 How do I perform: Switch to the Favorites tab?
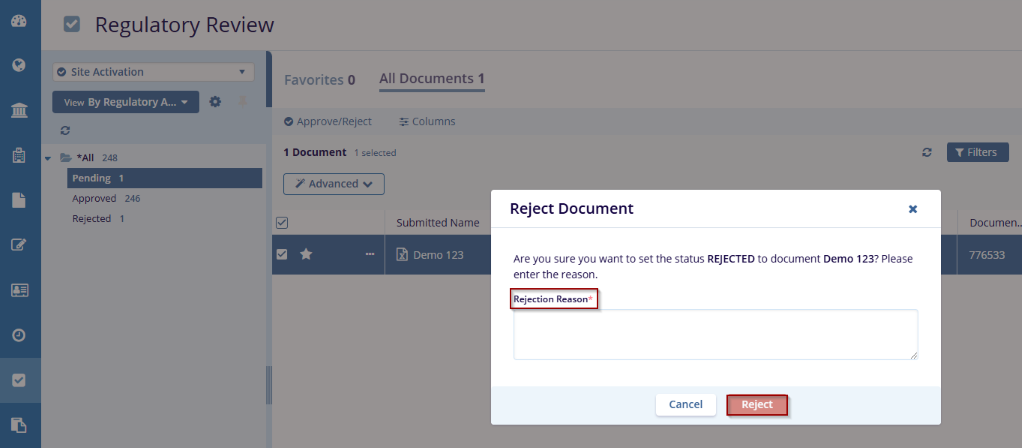pos(319,79)
